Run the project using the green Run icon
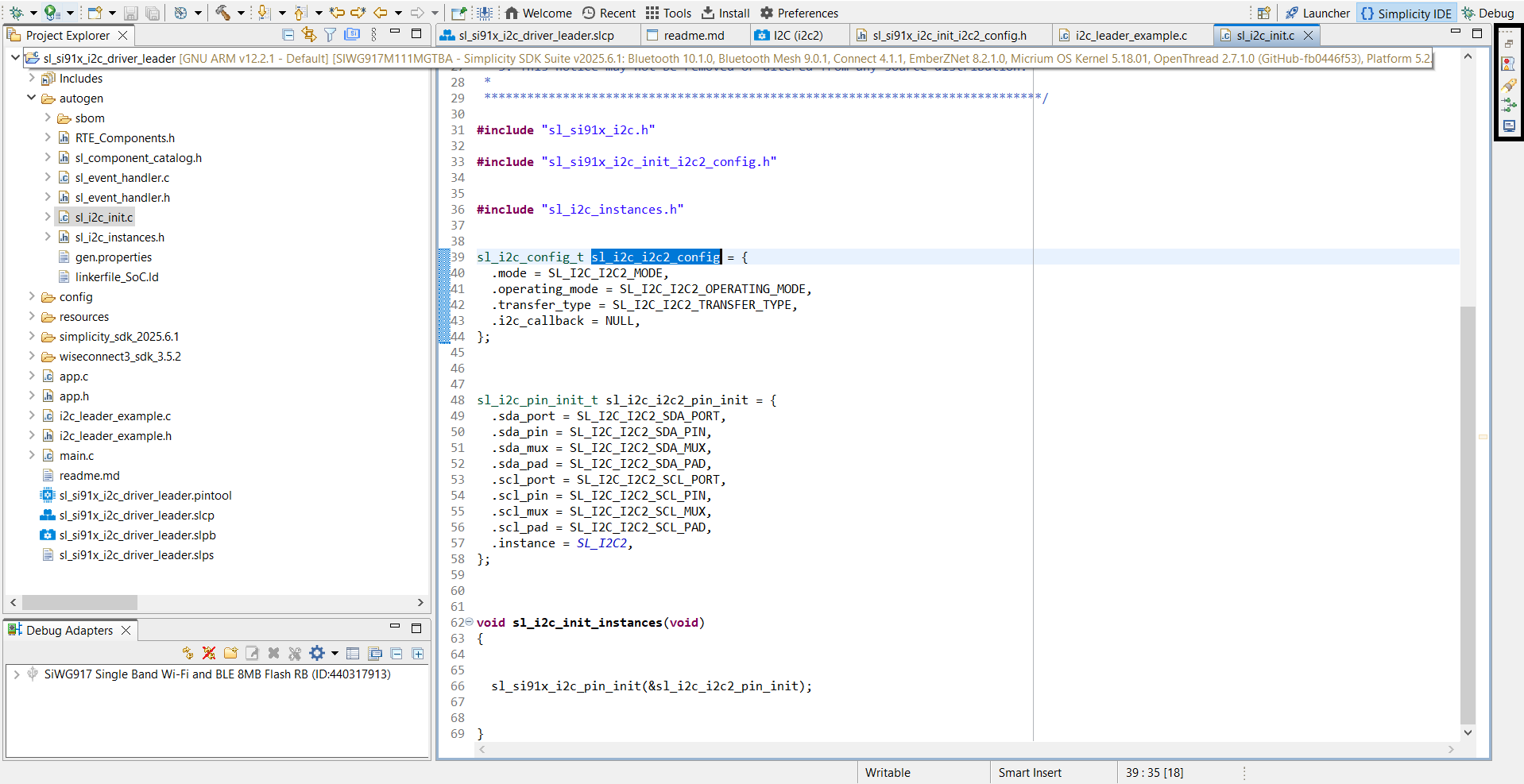The height and width of the screenshot is (784, 1524). (50, 13)
